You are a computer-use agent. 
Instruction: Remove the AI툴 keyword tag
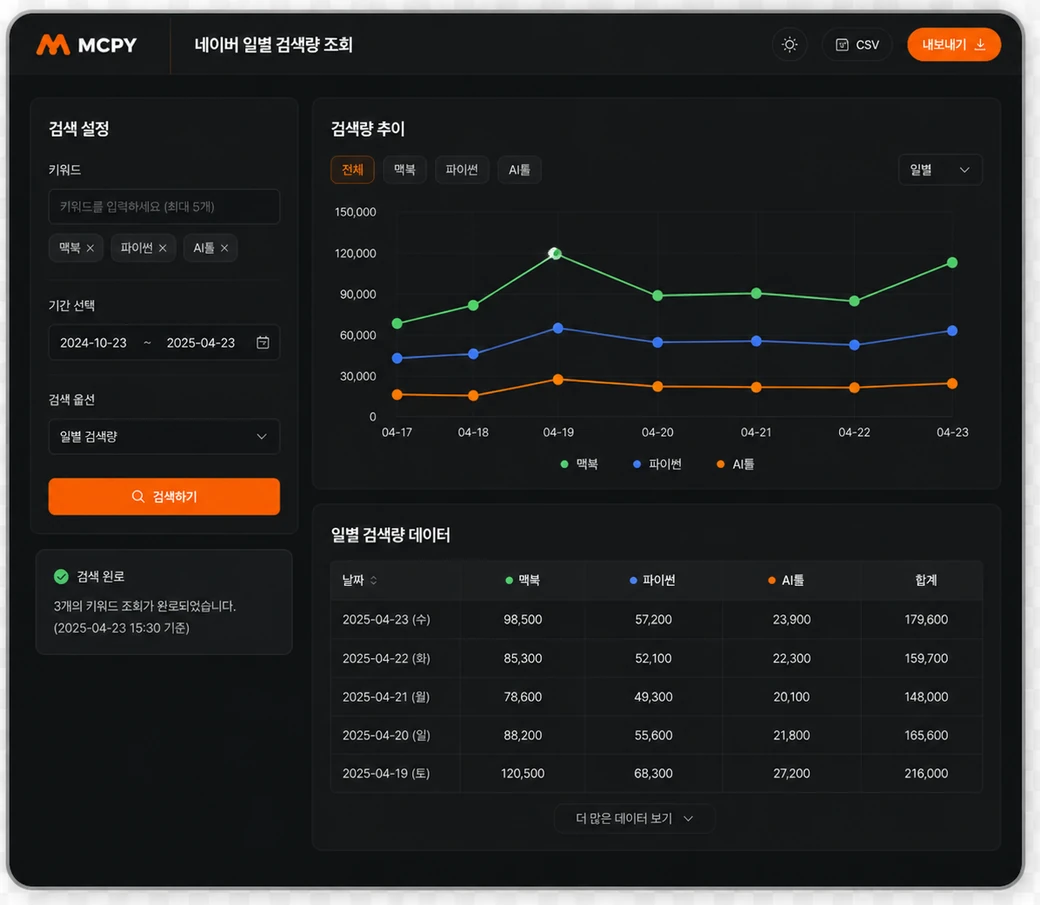[x=224, y=248]
